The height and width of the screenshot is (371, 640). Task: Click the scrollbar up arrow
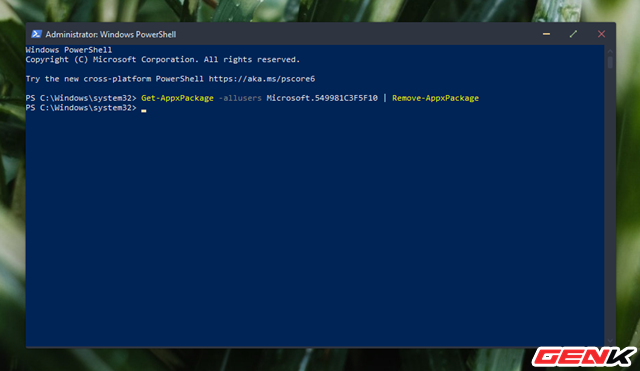610,51
